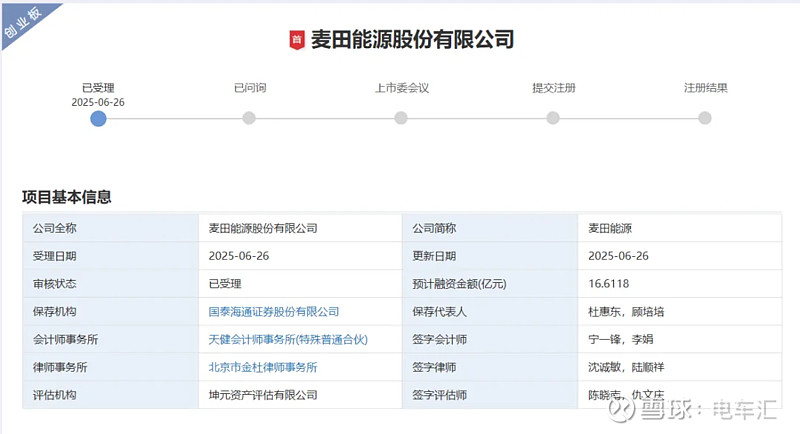Click the 更新日期 label cell
This screenshot has width=800, height=434.
[x=490, y=256]
